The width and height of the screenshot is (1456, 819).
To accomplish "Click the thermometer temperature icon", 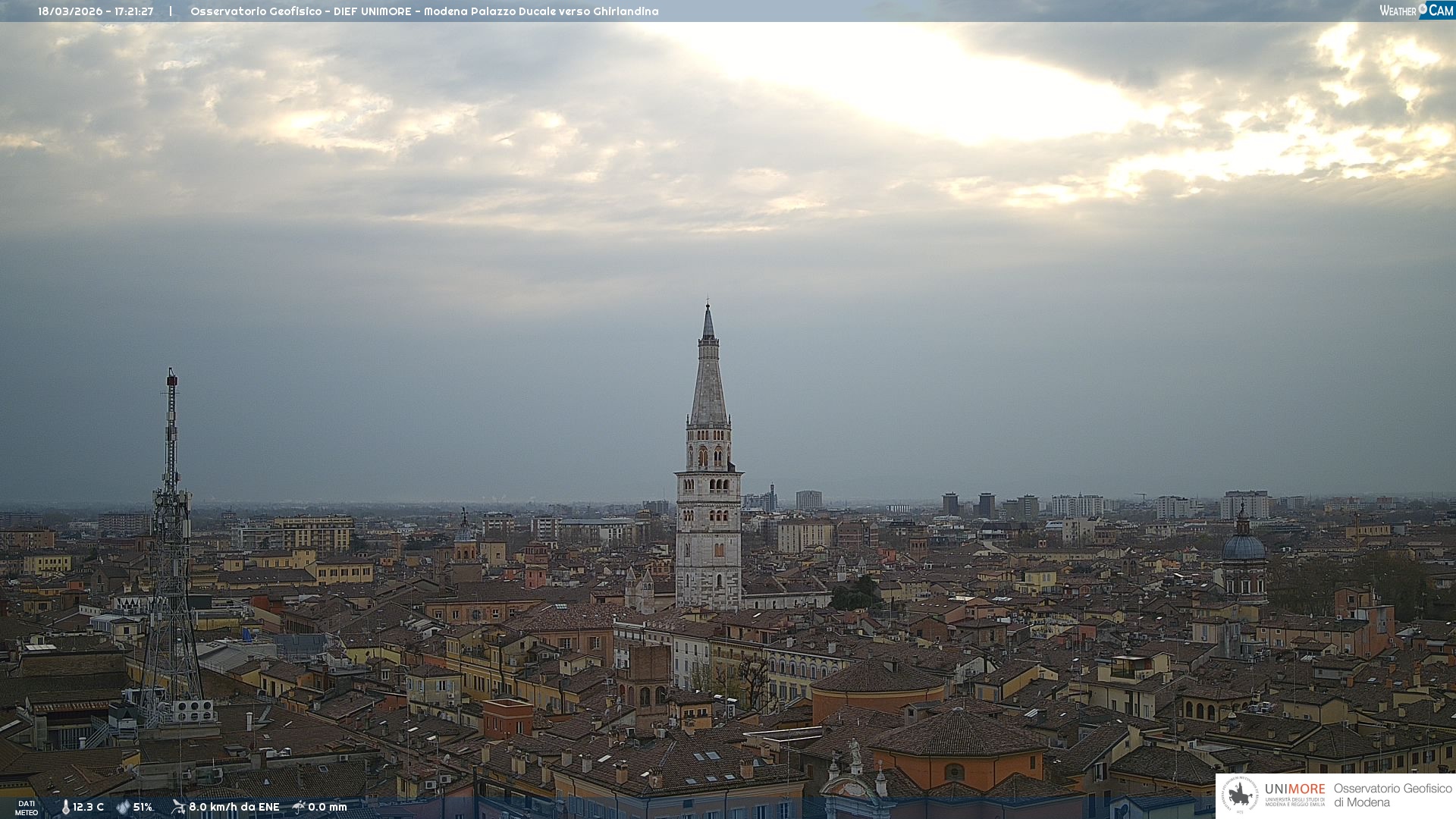I will tap(66, 808).
